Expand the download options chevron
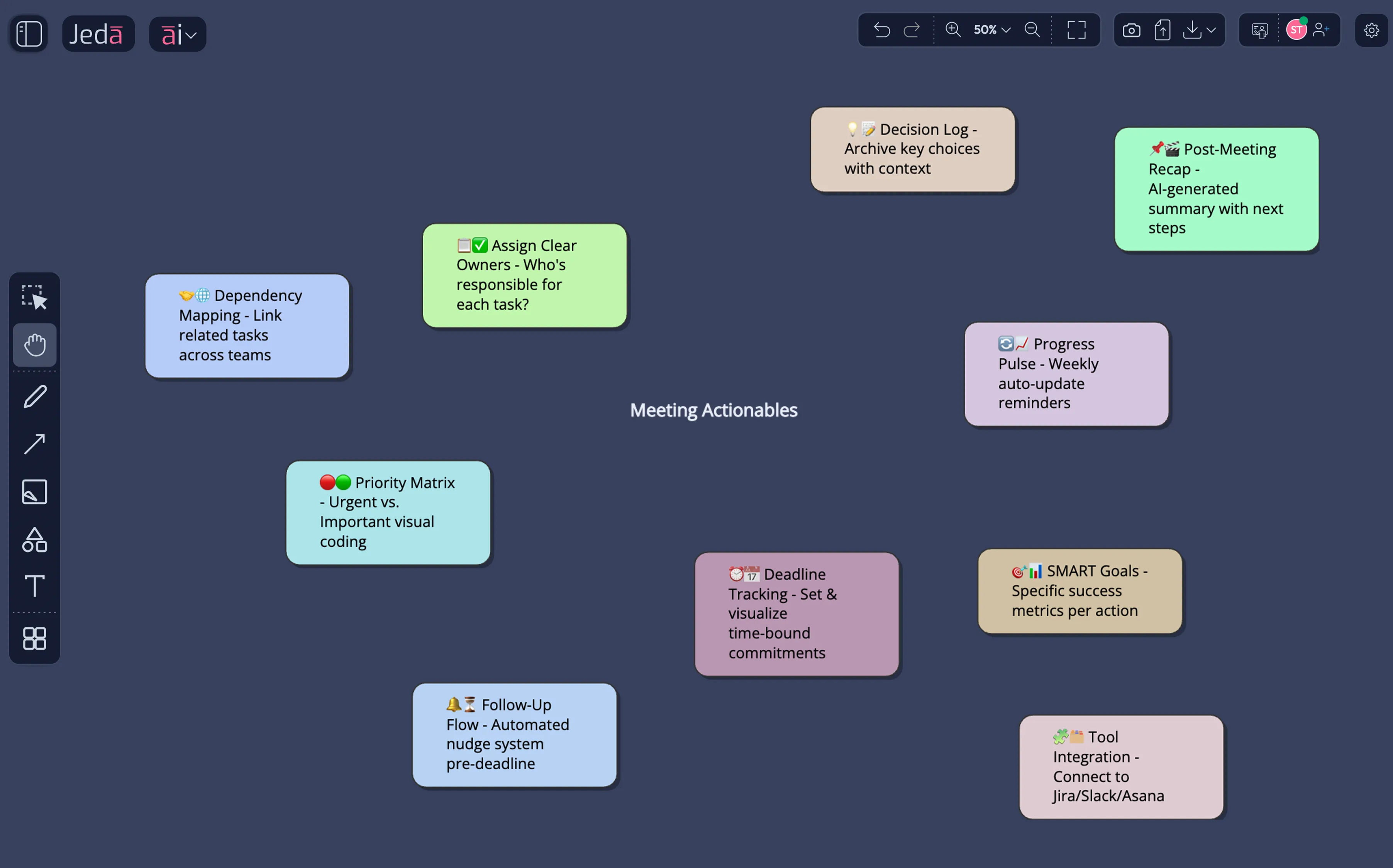The height and width of the screenshot is (868, 1393). click(x=1211, y=30)
